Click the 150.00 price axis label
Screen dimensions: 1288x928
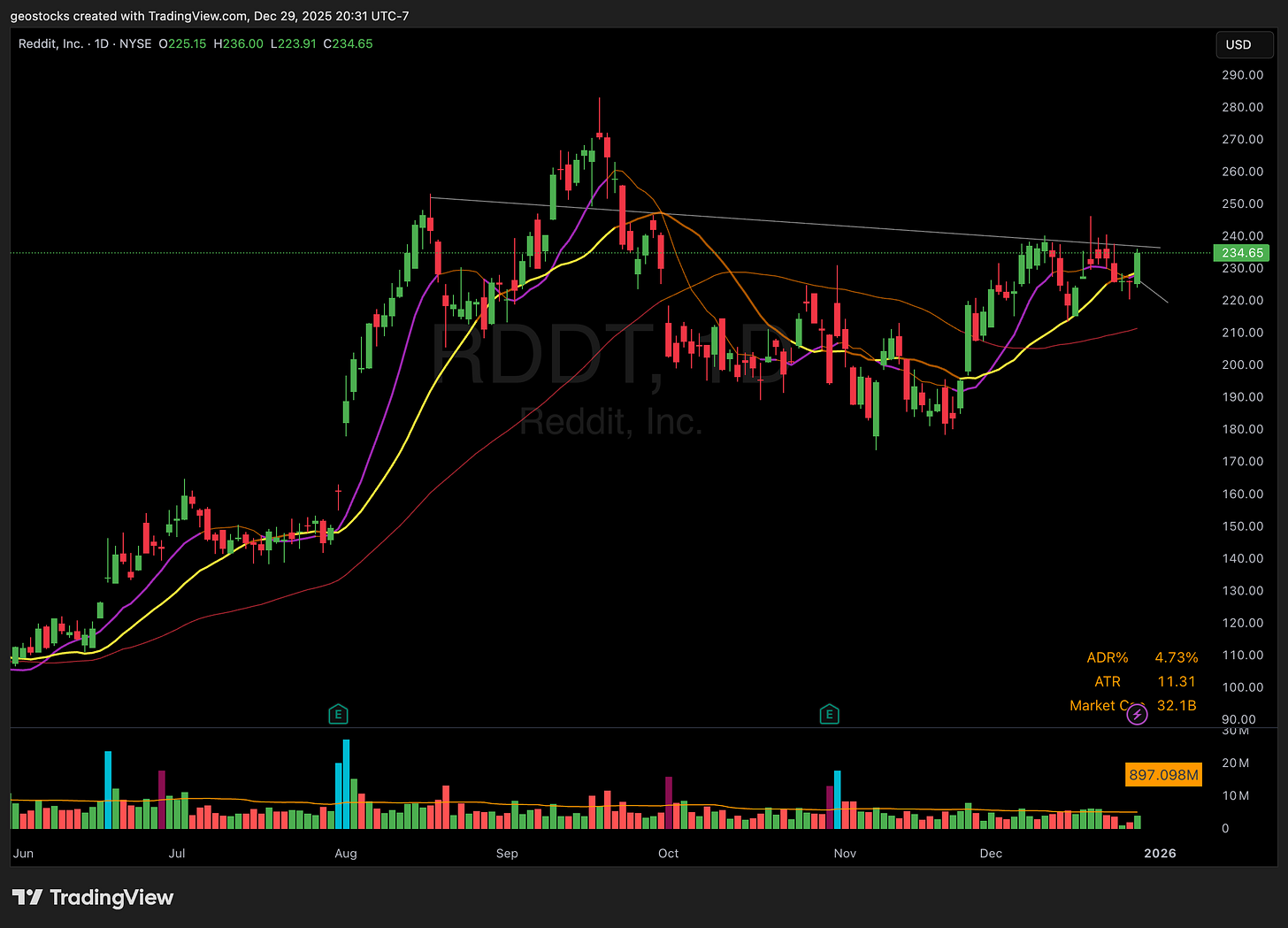click(x=1242, y=526)
